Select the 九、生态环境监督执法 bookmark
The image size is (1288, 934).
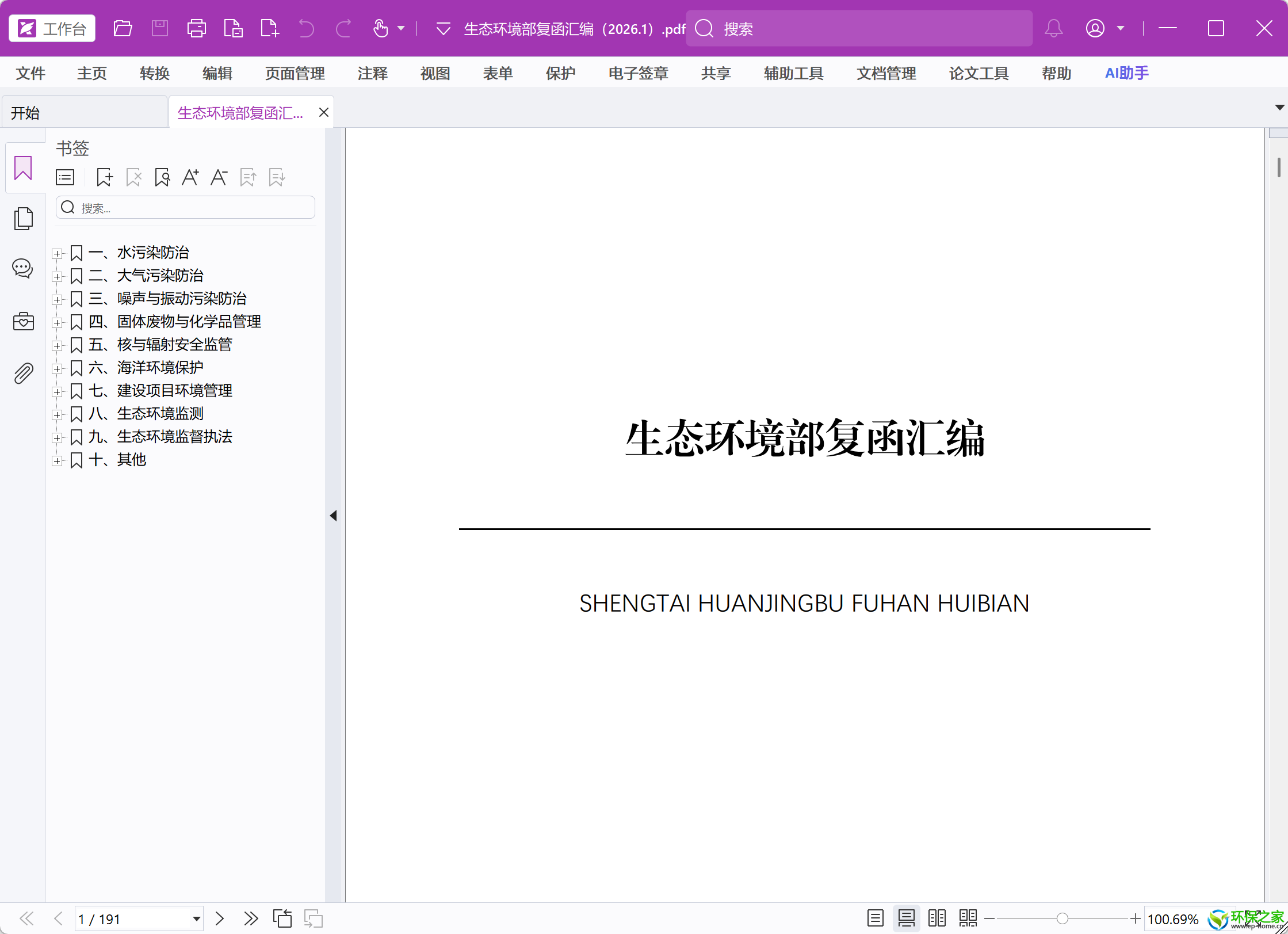(x=160, y=437)
